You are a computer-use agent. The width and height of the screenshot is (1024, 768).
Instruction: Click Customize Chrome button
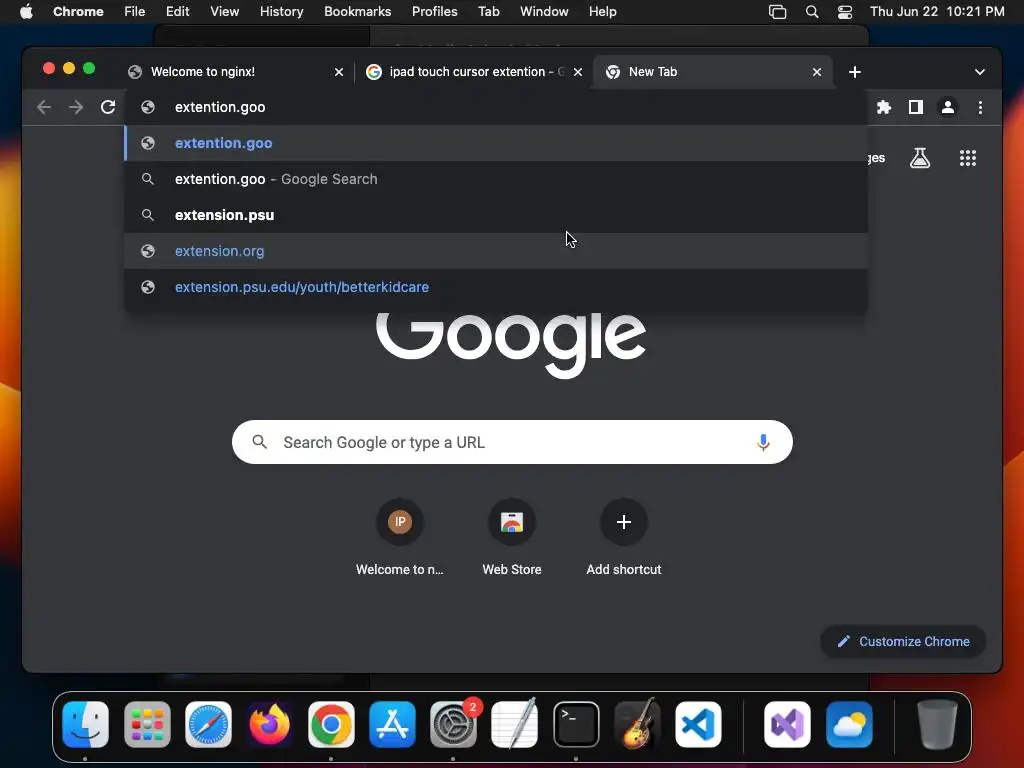[903, 641]
